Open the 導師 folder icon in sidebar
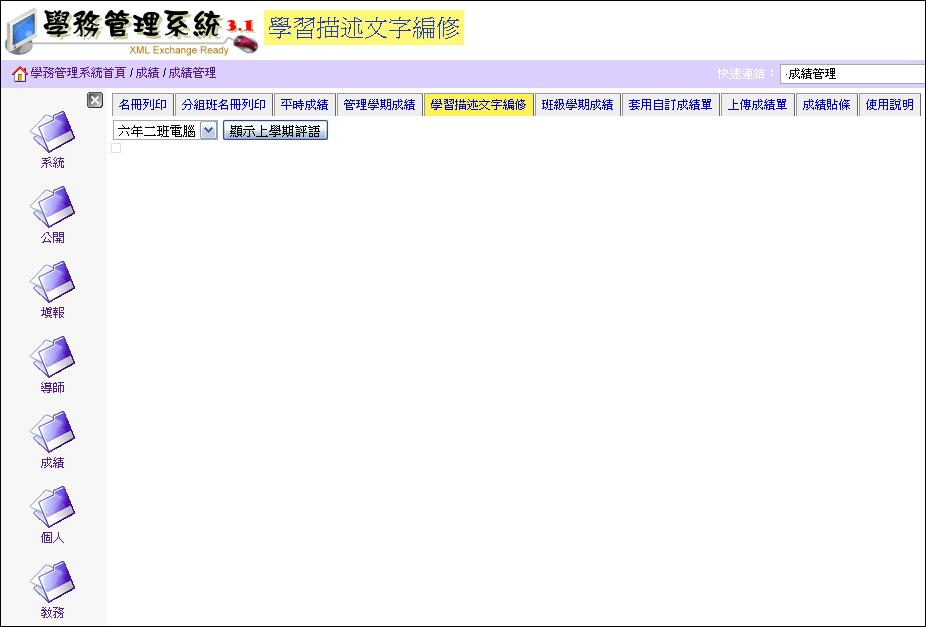 coord(53,356)
